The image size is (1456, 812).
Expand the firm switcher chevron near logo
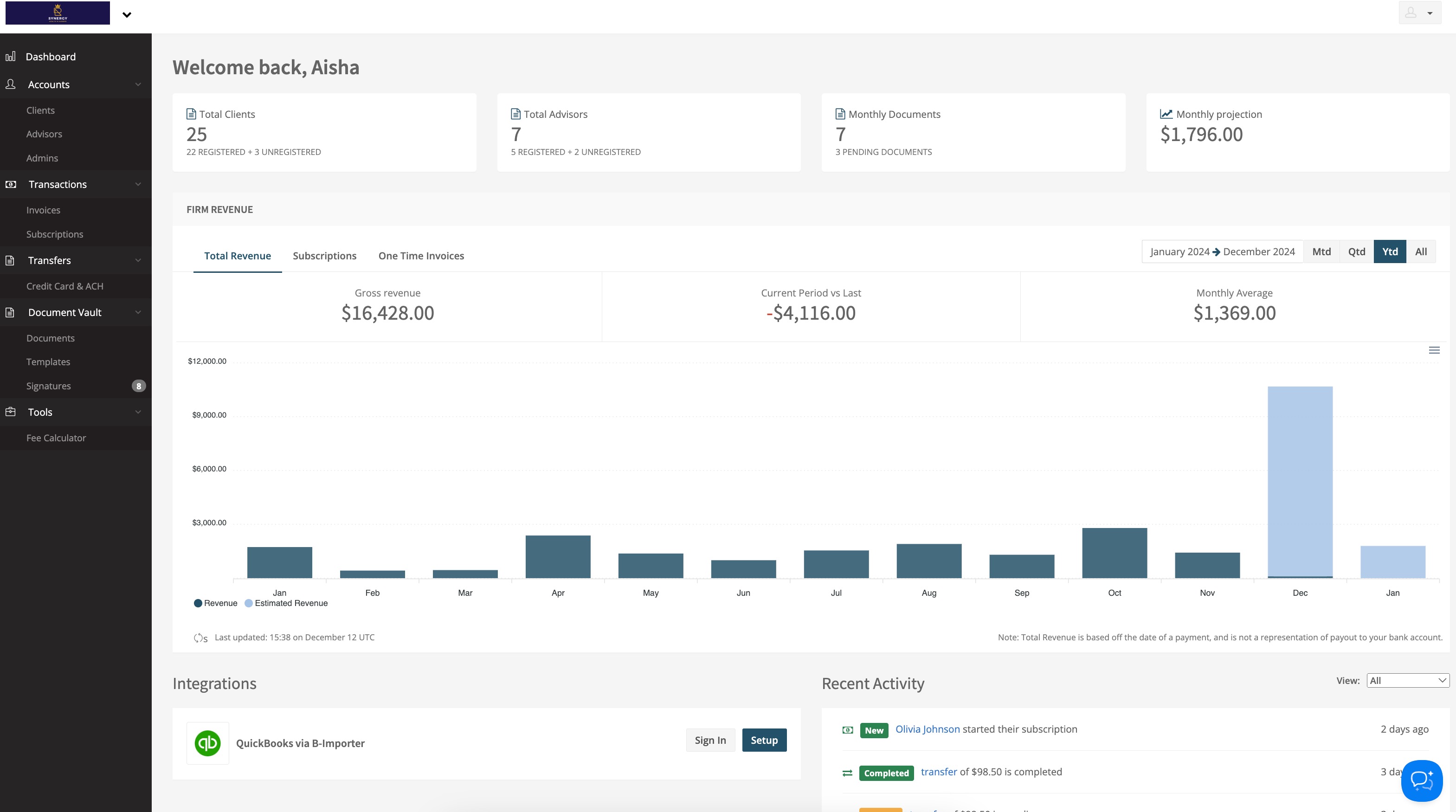click(x=127, y=15)
